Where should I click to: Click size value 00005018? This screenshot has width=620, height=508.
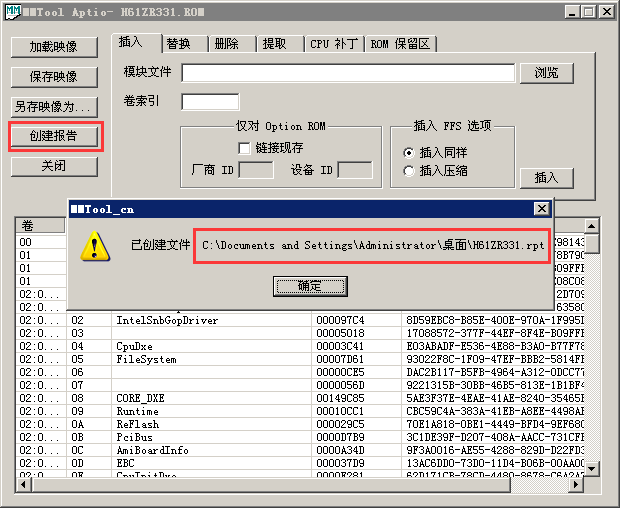340,333
